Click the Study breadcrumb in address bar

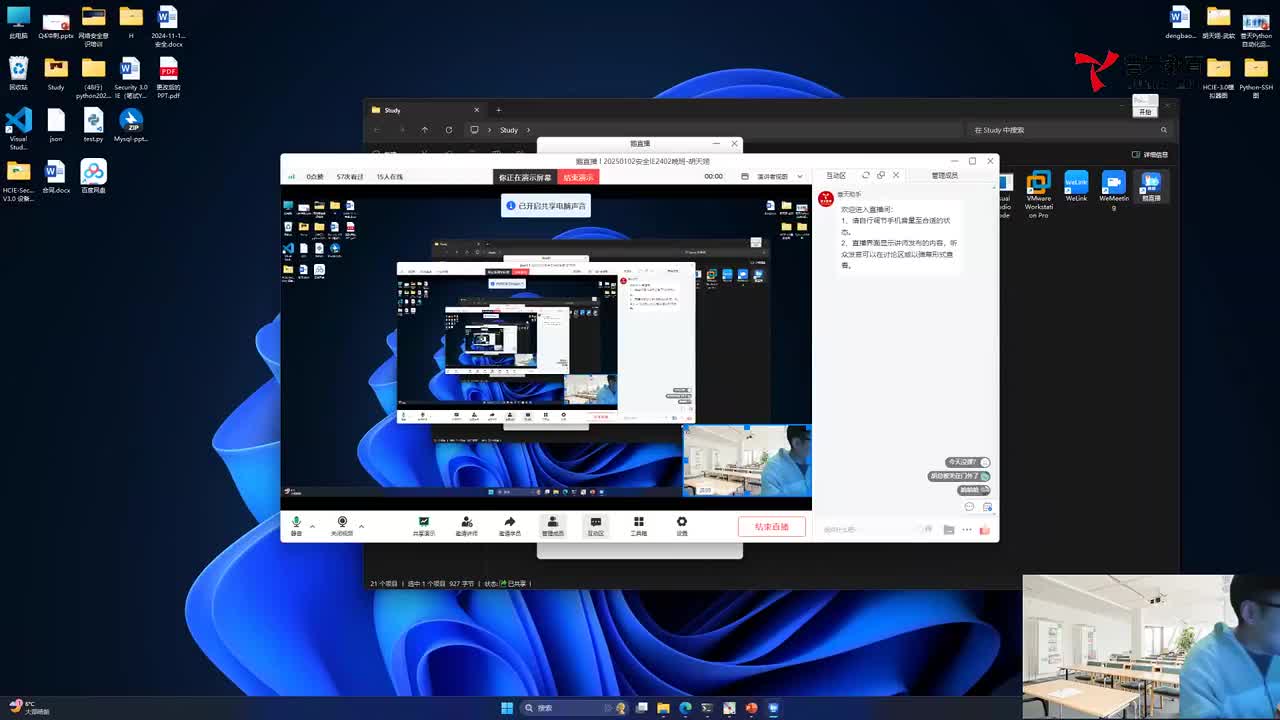click(509, 130)
